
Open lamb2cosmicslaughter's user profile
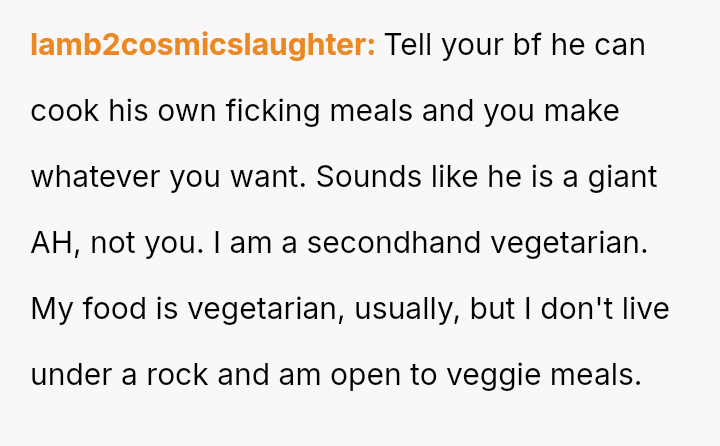[x=203, y=46]
